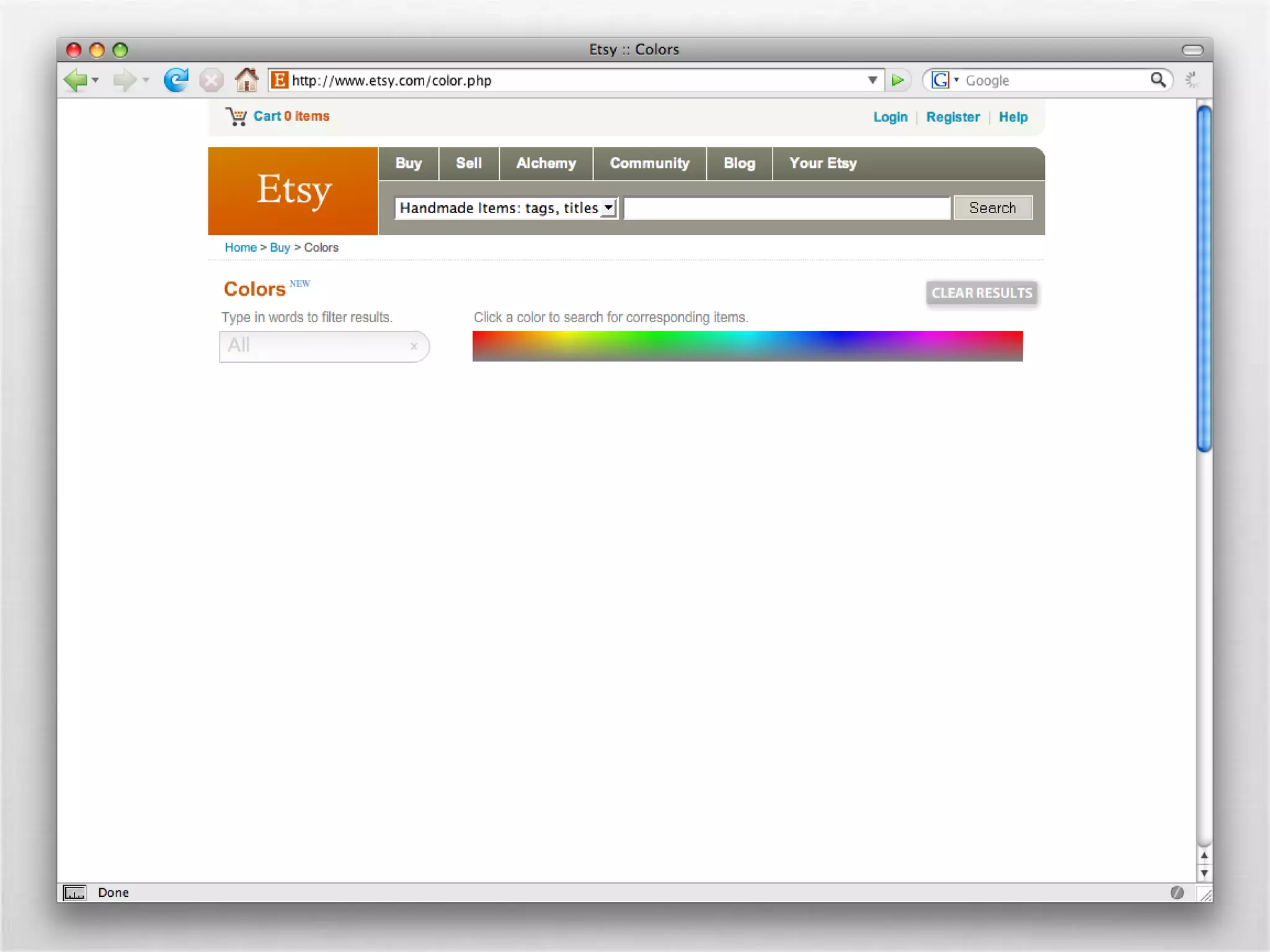Open the search engine selector arrow
The width and height of the screenshot is (1270, 952).
(x=956, y=80)
